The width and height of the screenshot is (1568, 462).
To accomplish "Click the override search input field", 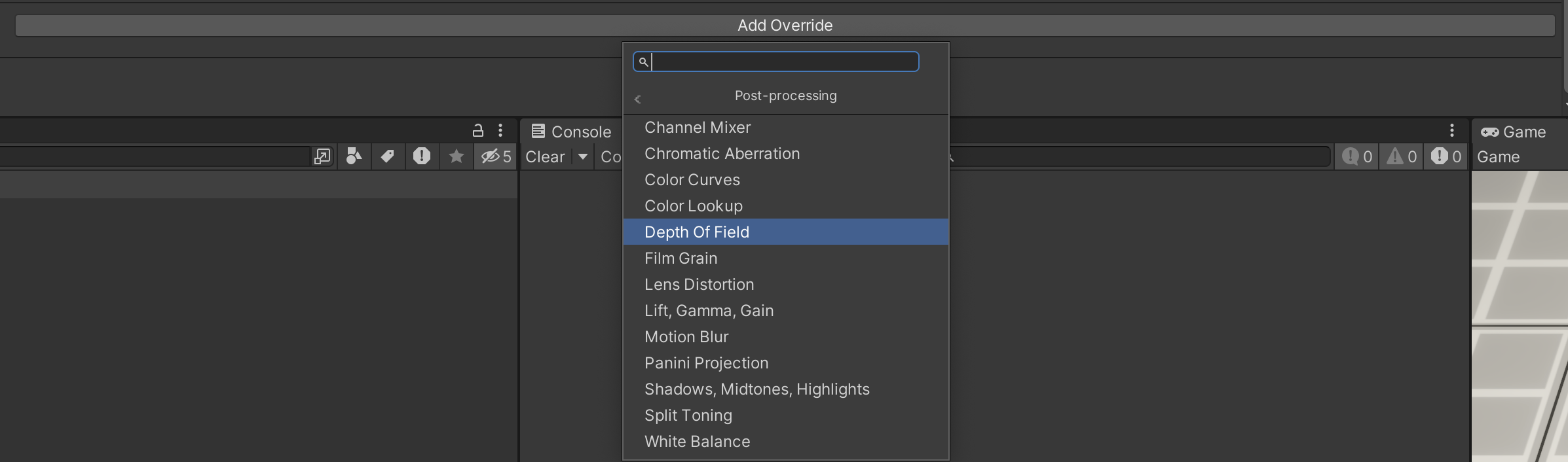I will click(x=783, y=62).
